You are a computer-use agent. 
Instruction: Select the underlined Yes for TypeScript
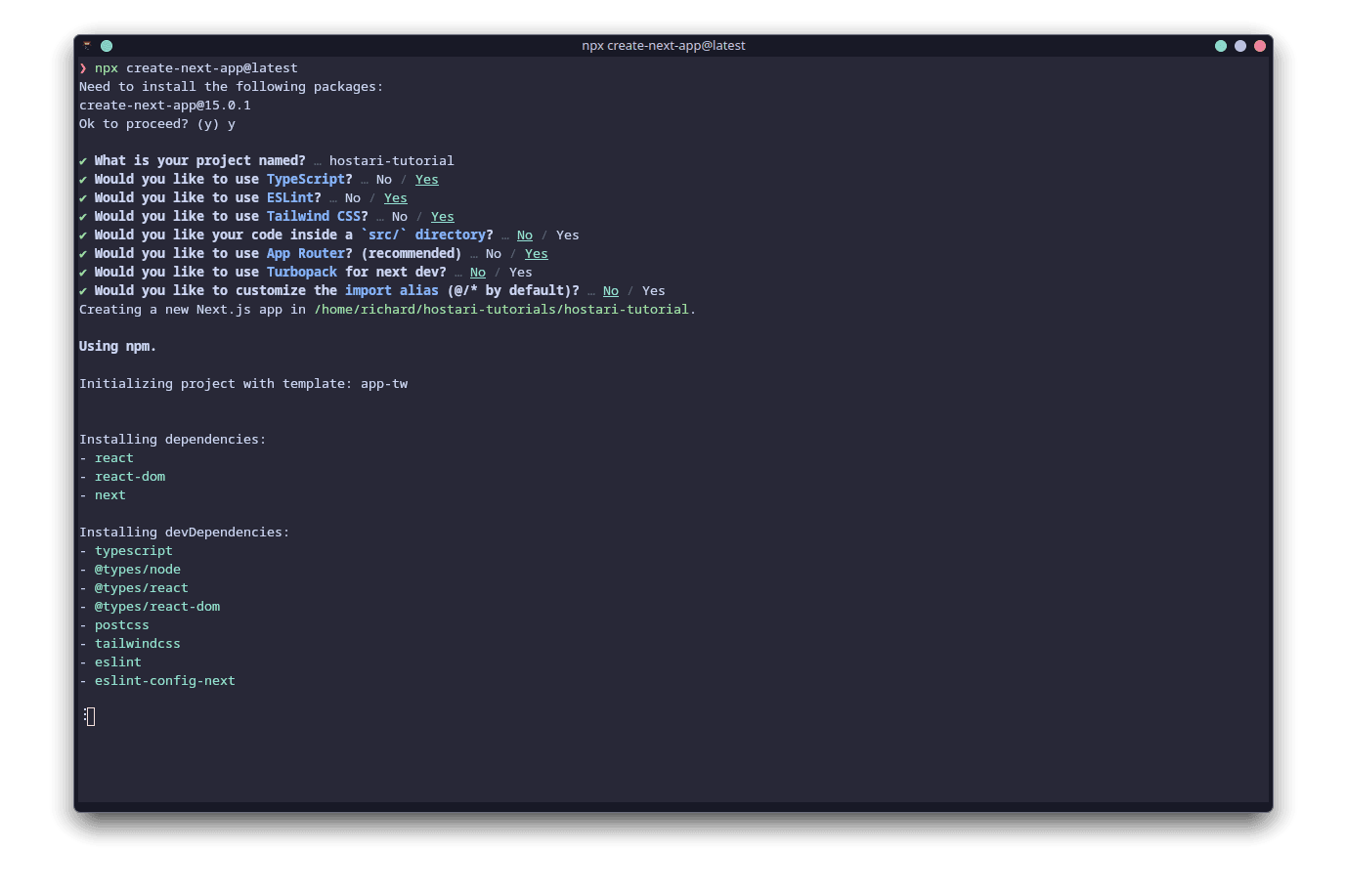point(426,179)
